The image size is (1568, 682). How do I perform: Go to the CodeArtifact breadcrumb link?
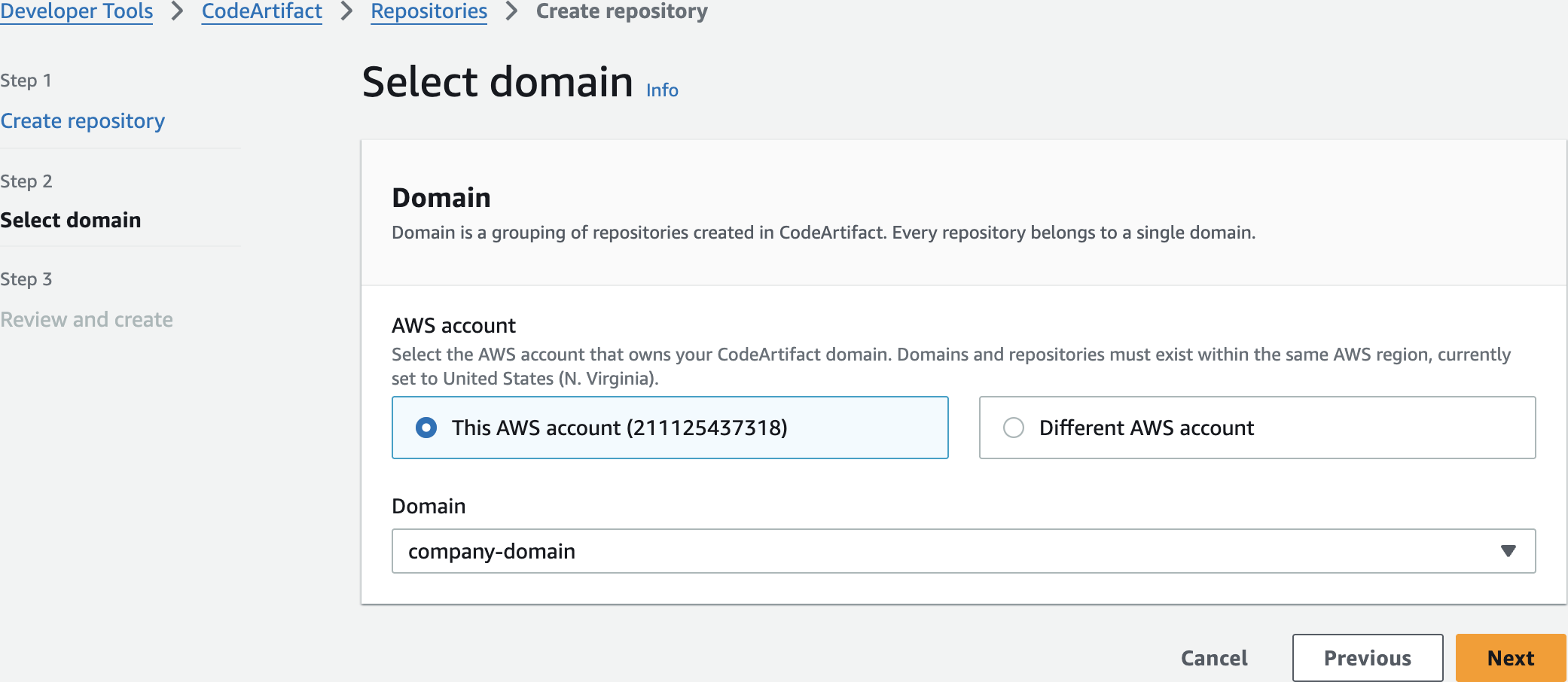tap(261, 11)
